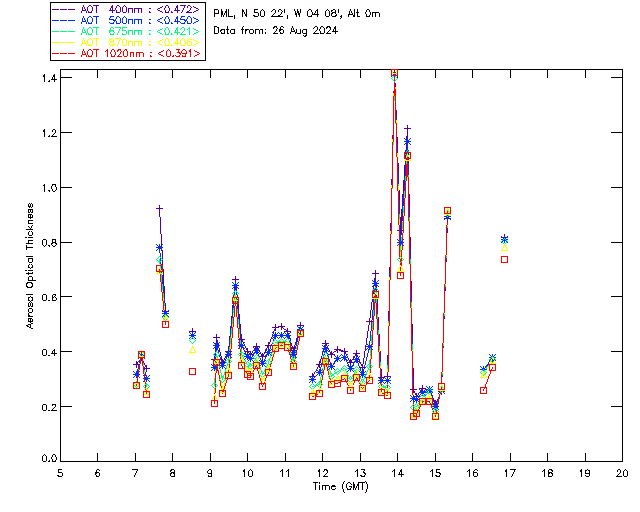Click the x-axis label 8
The width and height of the screenshot is (640, 512).
coord(173,473)
